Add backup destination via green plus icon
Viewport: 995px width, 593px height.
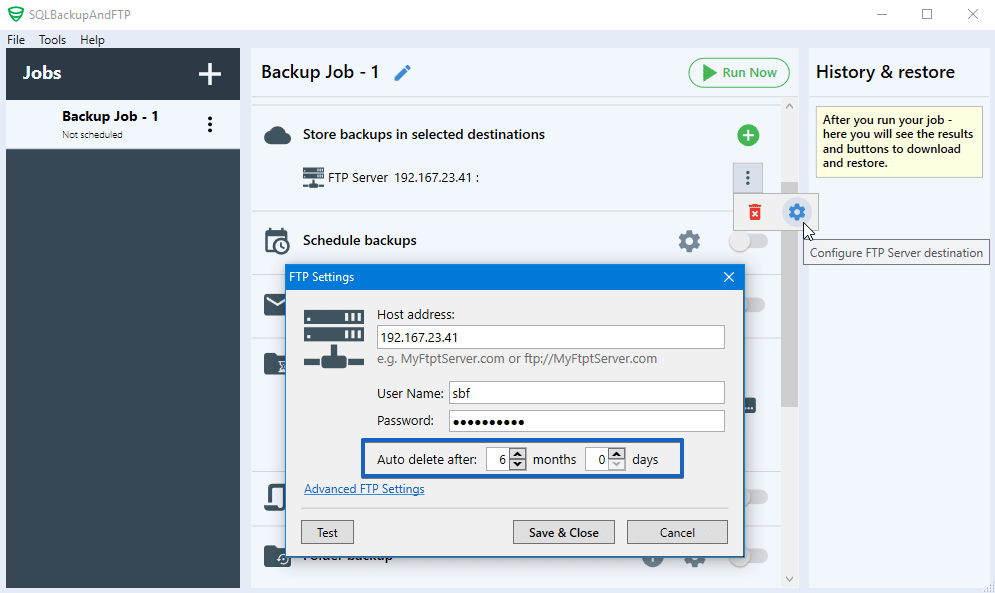[747, 135]
